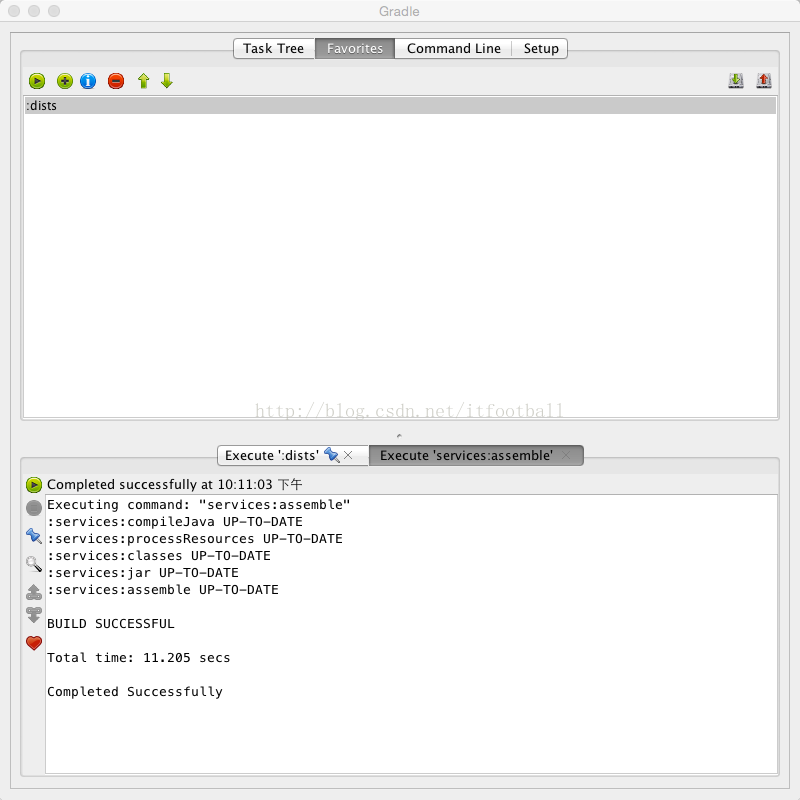Click ':services:compileJava UP-TO-DATE' output line
This screenshot has height=800, width=800.
[175, 521]
